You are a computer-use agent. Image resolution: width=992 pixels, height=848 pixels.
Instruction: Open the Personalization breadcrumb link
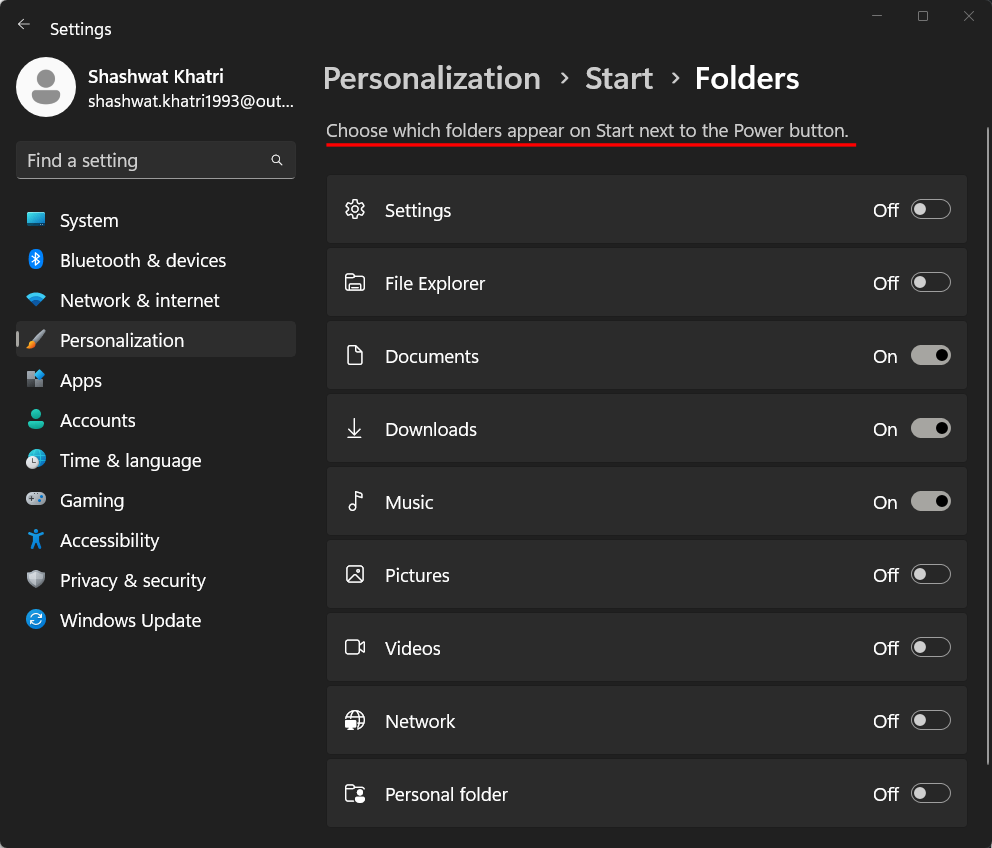(431, 78)
